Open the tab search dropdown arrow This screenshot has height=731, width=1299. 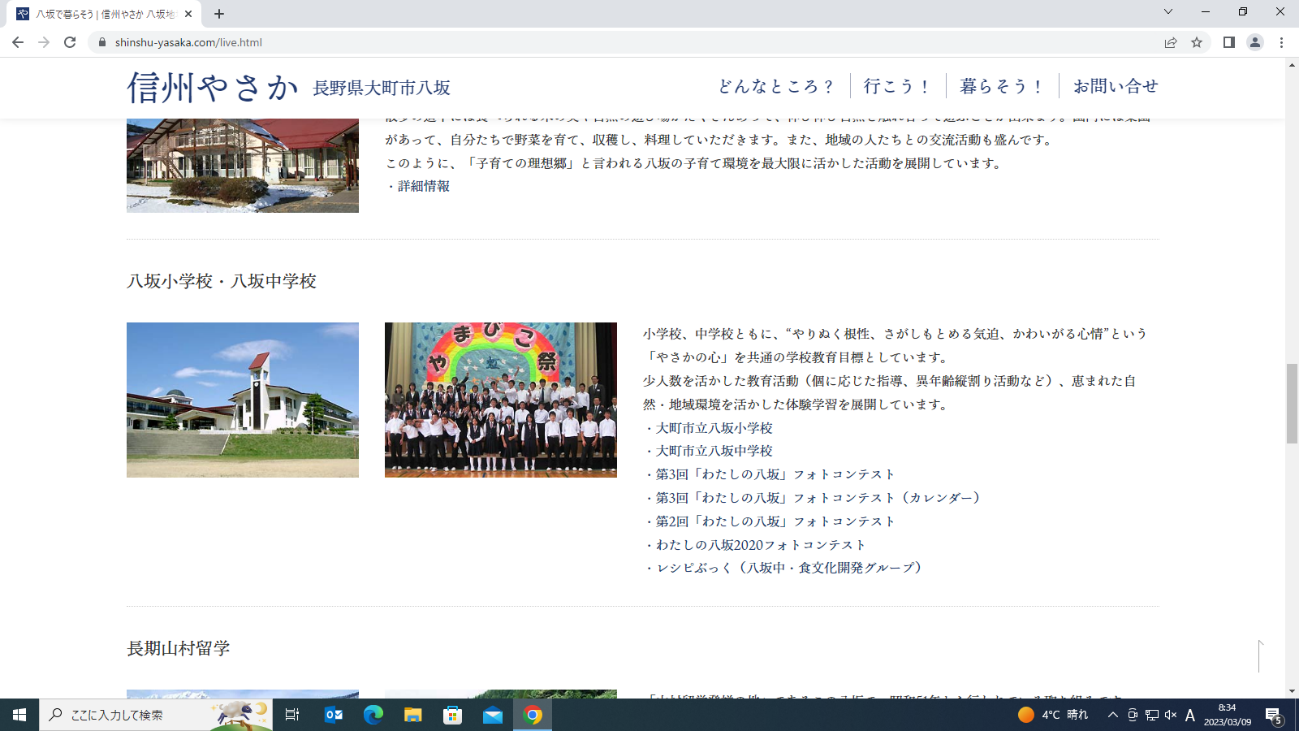[1168, 12]
